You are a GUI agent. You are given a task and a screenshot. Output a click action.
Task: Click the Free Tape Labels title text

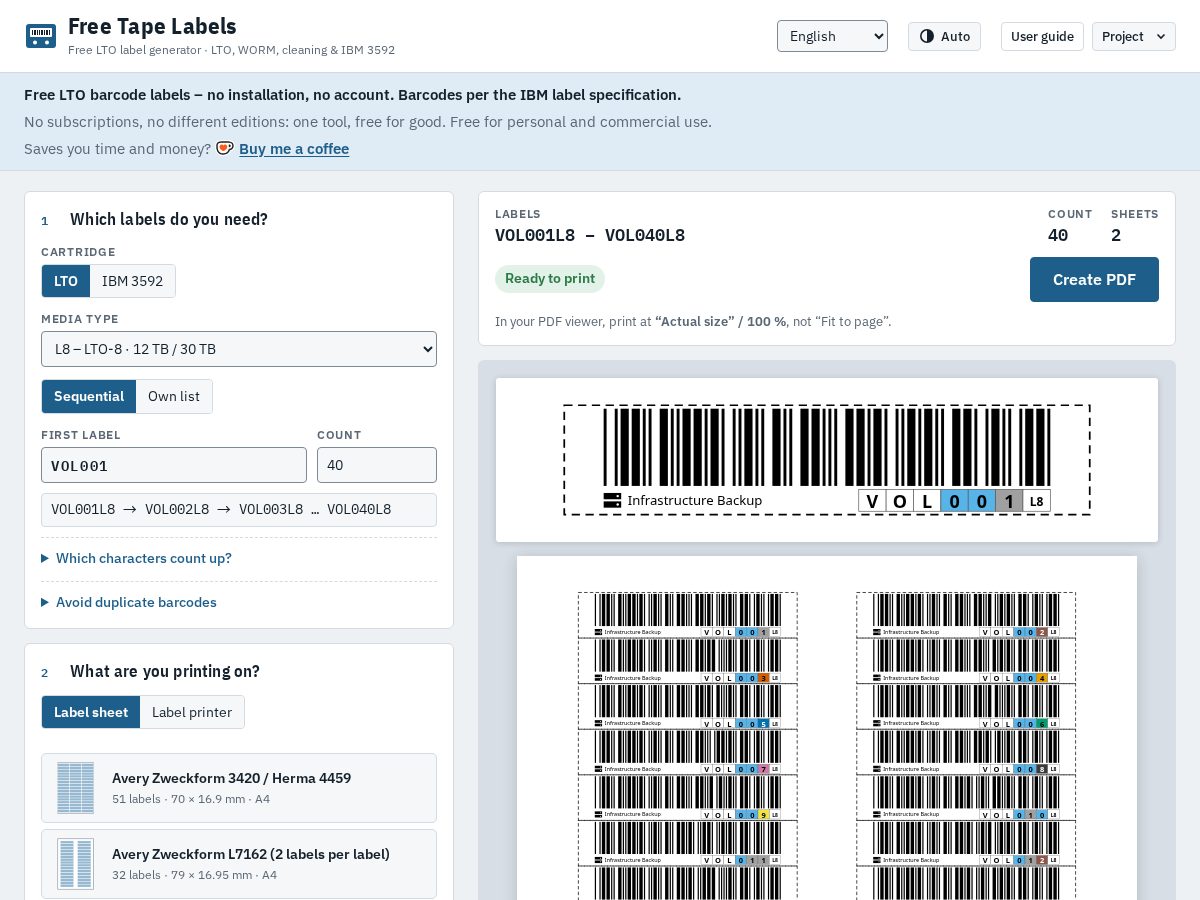(152, 26)
